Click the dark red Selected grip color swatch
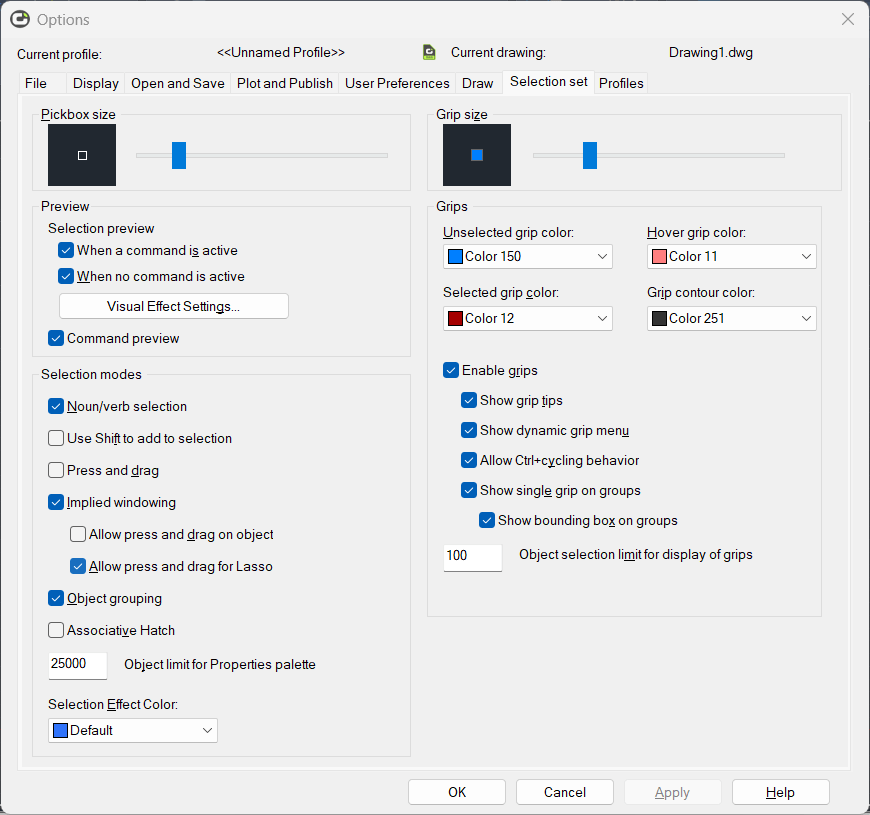 click(456, 318)
